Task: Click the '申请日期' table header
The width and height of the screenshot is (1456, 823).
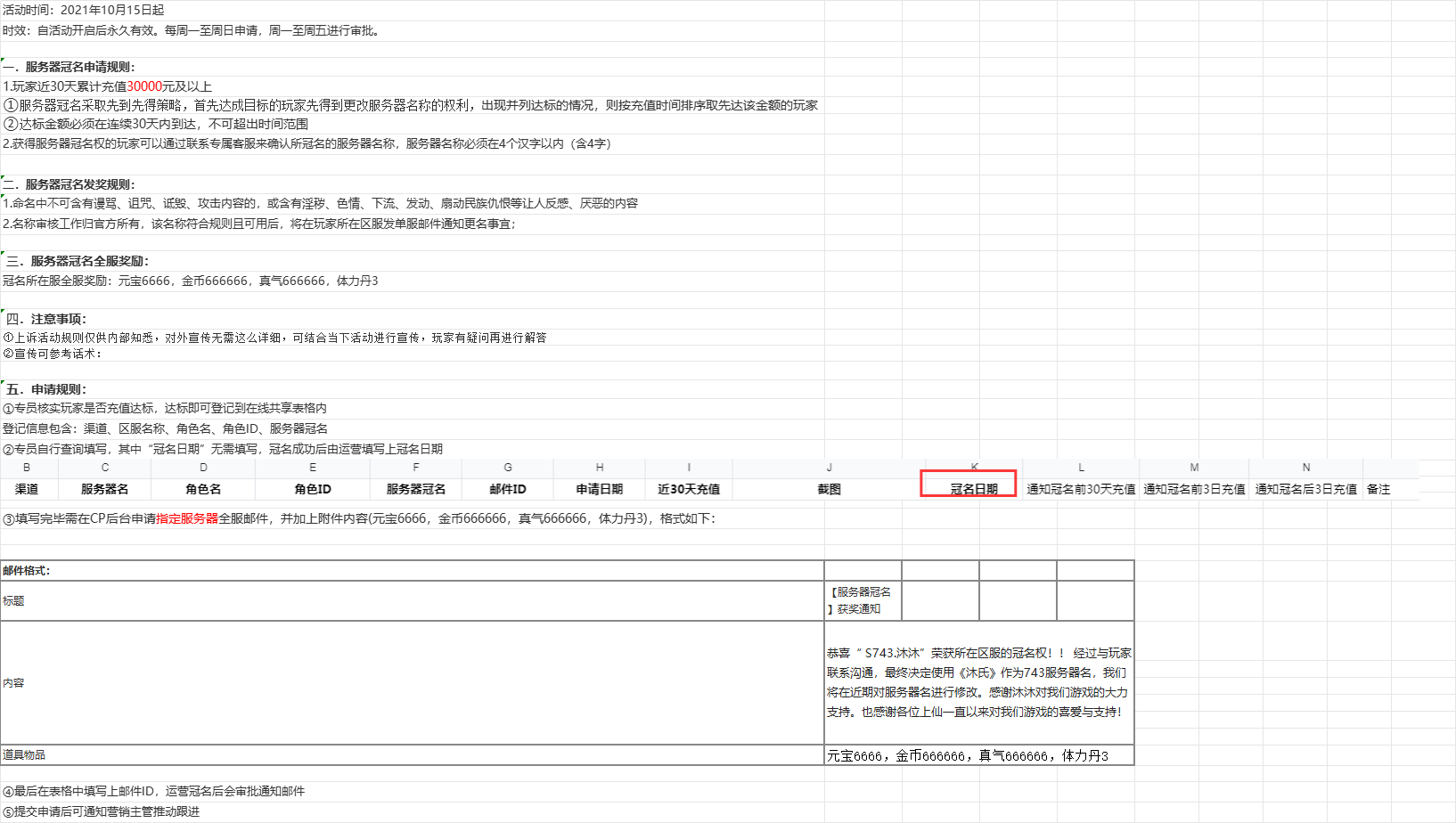Action: click(600, 489)
